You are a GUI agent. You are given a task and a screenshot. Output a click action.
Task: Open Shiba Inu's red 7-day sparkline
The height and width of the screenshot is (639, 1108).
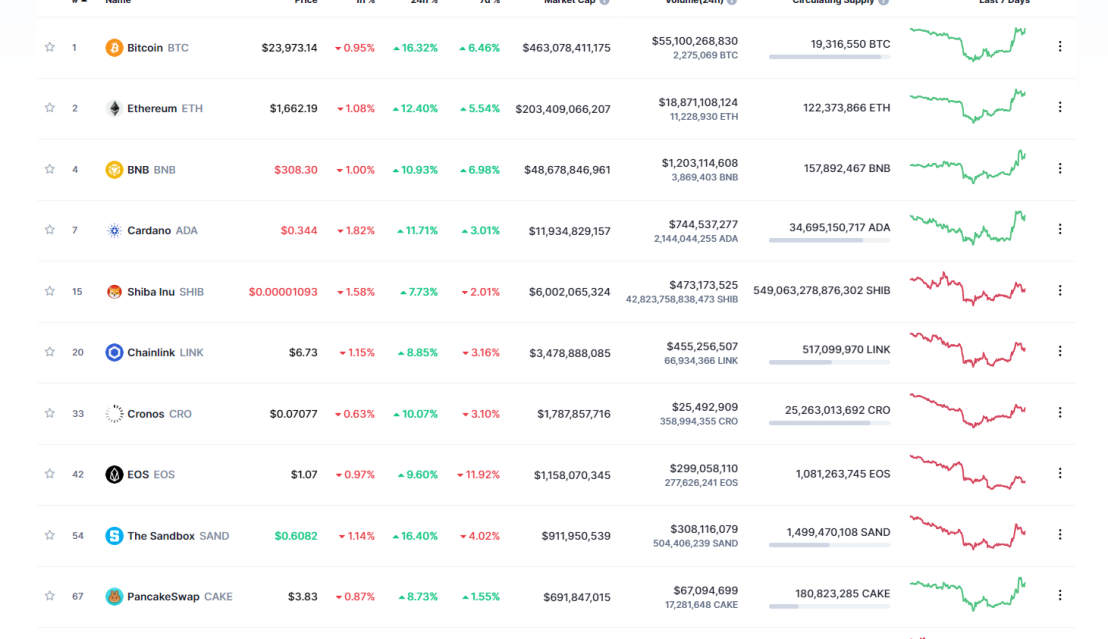[968, 288]
